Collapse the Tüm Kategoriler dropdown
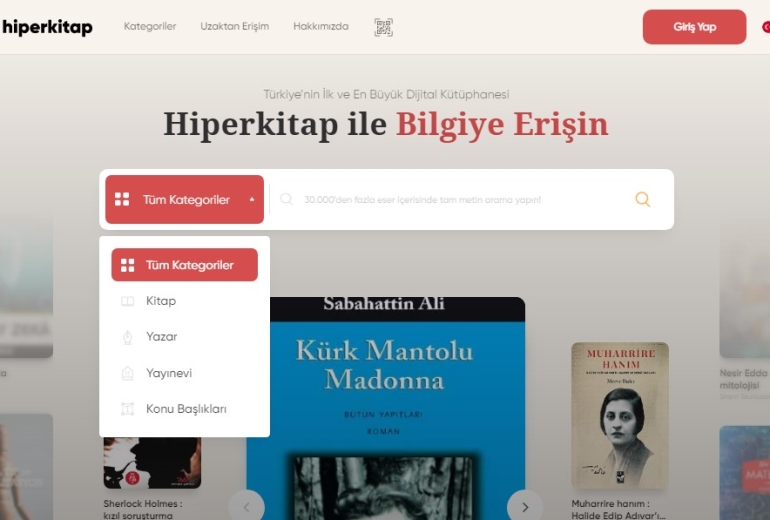 pyautogui.click(x=185, y=199)
